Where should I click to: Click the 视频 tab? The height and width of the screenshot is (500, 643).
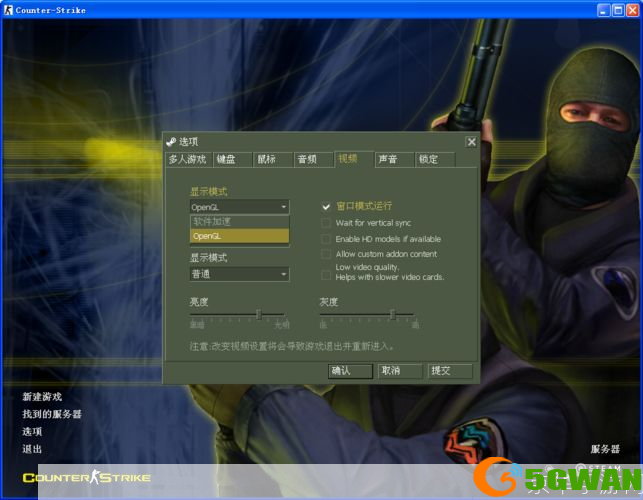point(354,159)
